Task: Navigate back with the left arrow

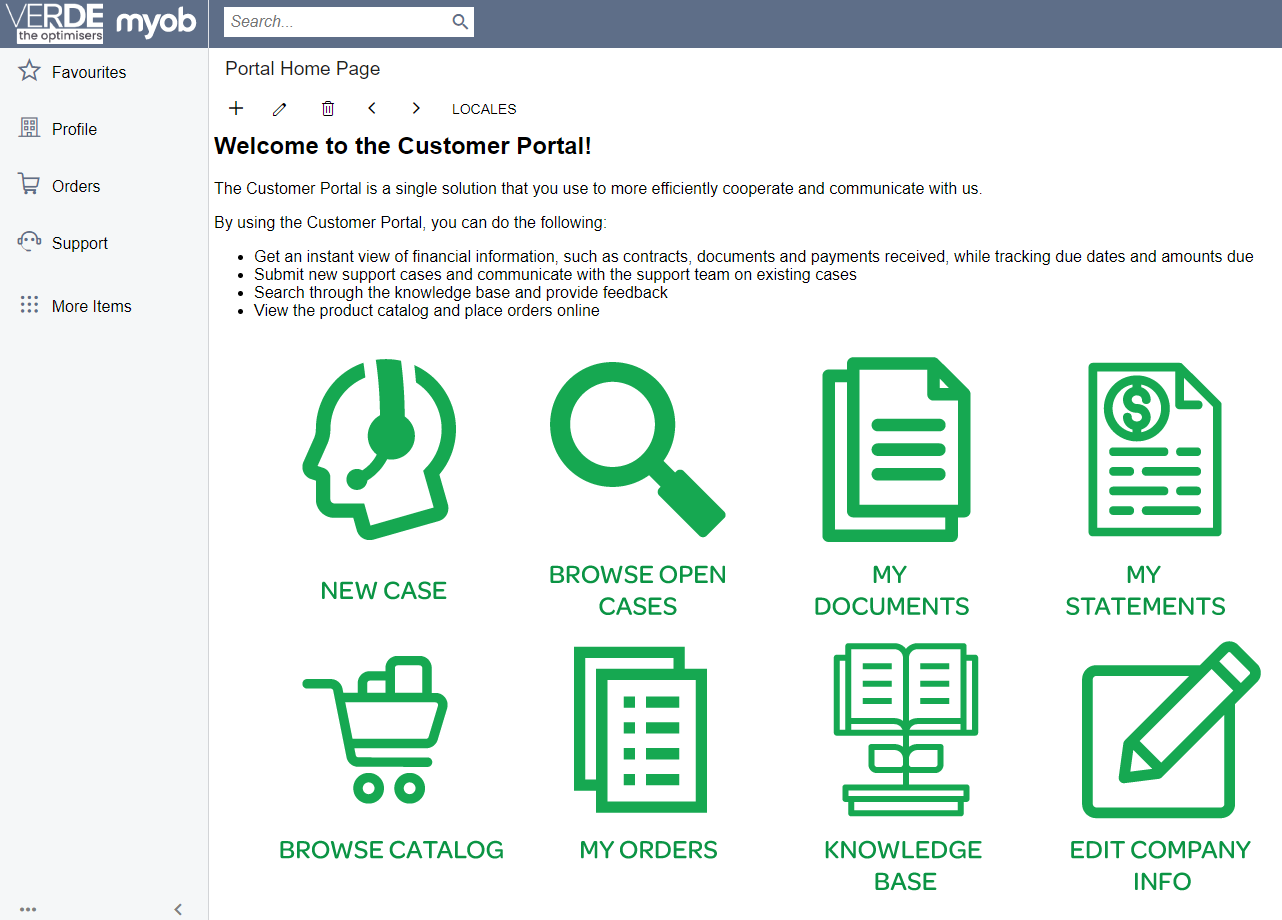Action: click(x=371, y=108)
